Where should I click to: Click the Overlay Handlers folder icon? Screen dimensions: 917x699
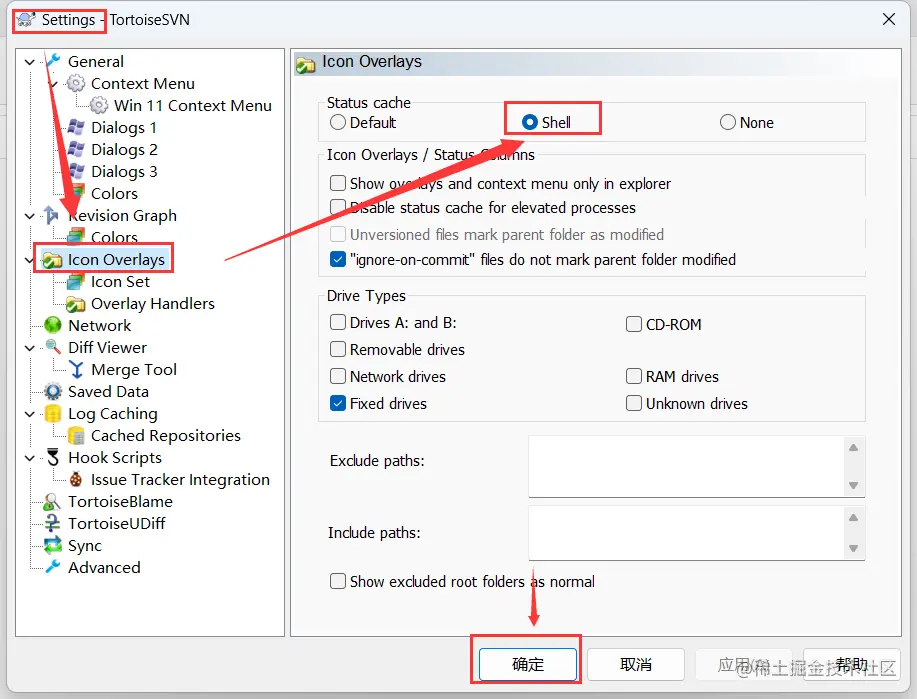pyautogui.click(x=75, y=304)
